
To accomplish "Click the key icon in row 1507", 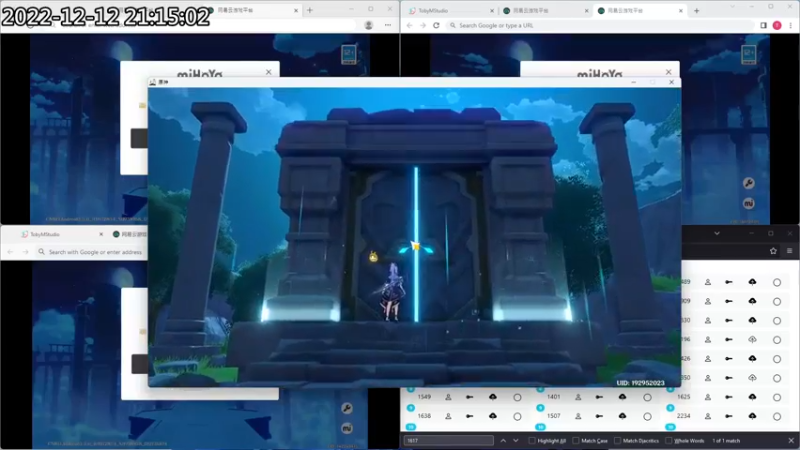I will (x=599, y=416).
